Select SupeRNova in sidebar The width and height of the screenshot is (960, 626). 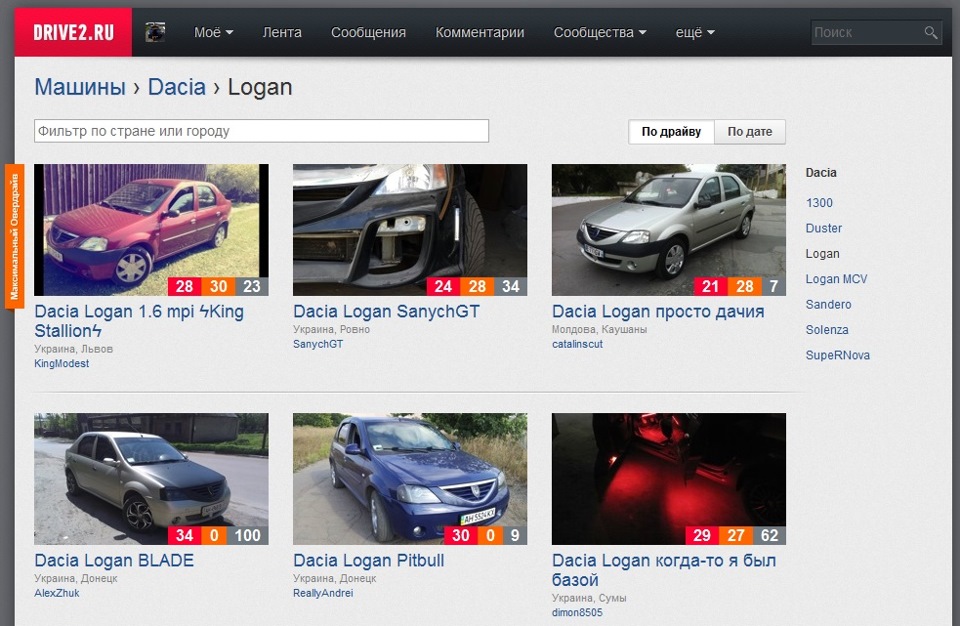point(838,355)
